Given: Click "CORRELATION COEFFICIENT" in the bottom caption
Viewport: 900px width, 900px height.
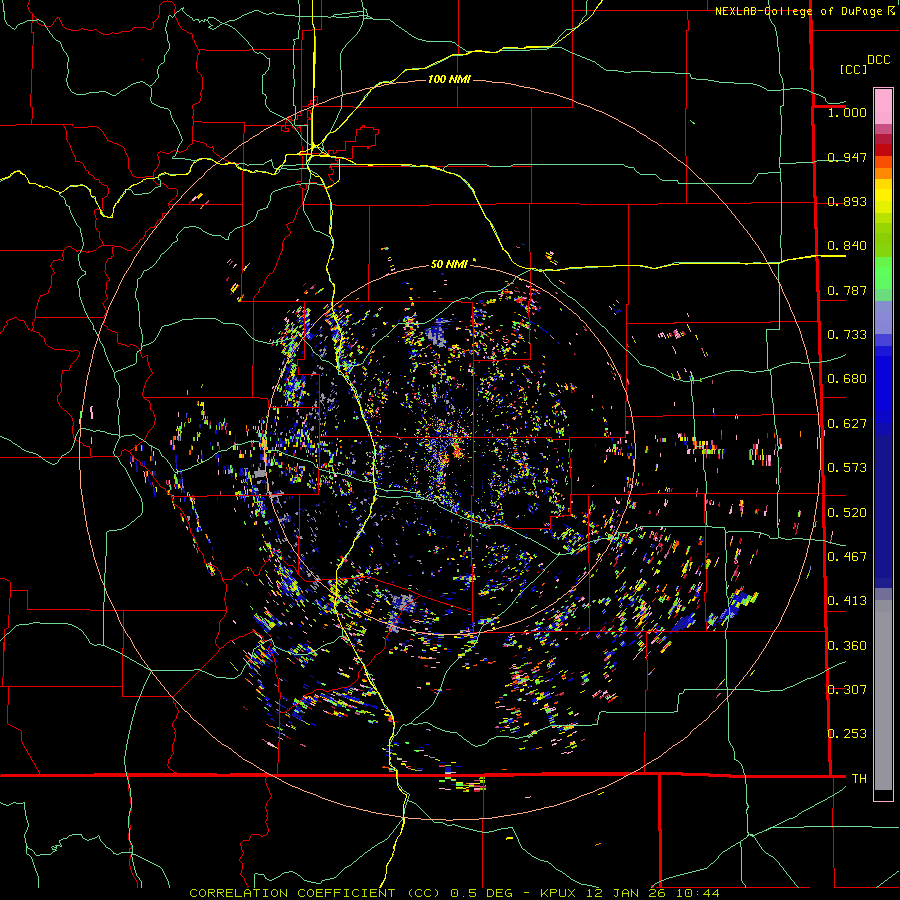Looking at the screenshot, I should pyautogui.click(x=292, y=893).
